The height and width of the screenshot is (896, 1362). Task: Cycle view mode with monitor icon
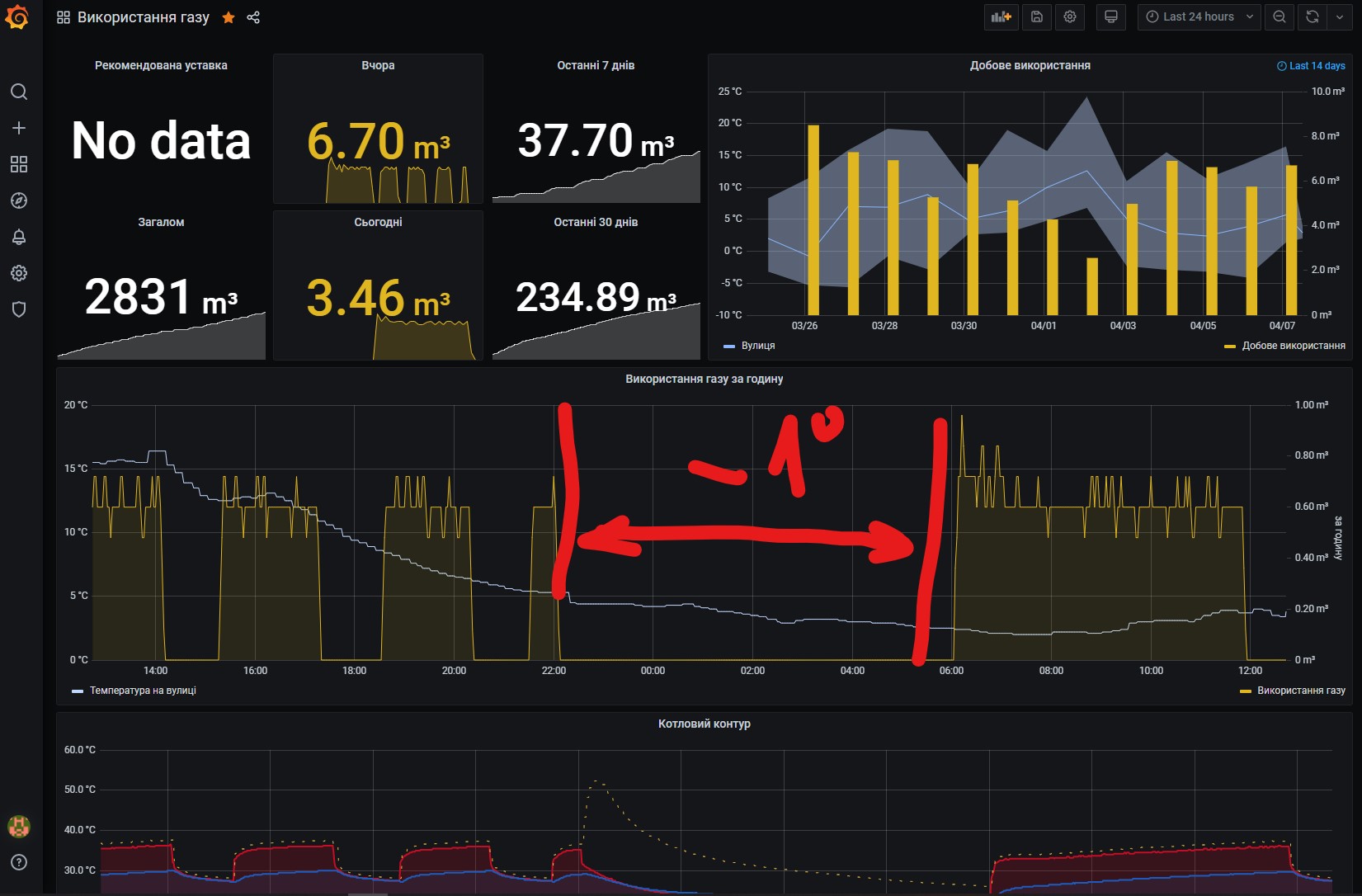pos(1111,17)
